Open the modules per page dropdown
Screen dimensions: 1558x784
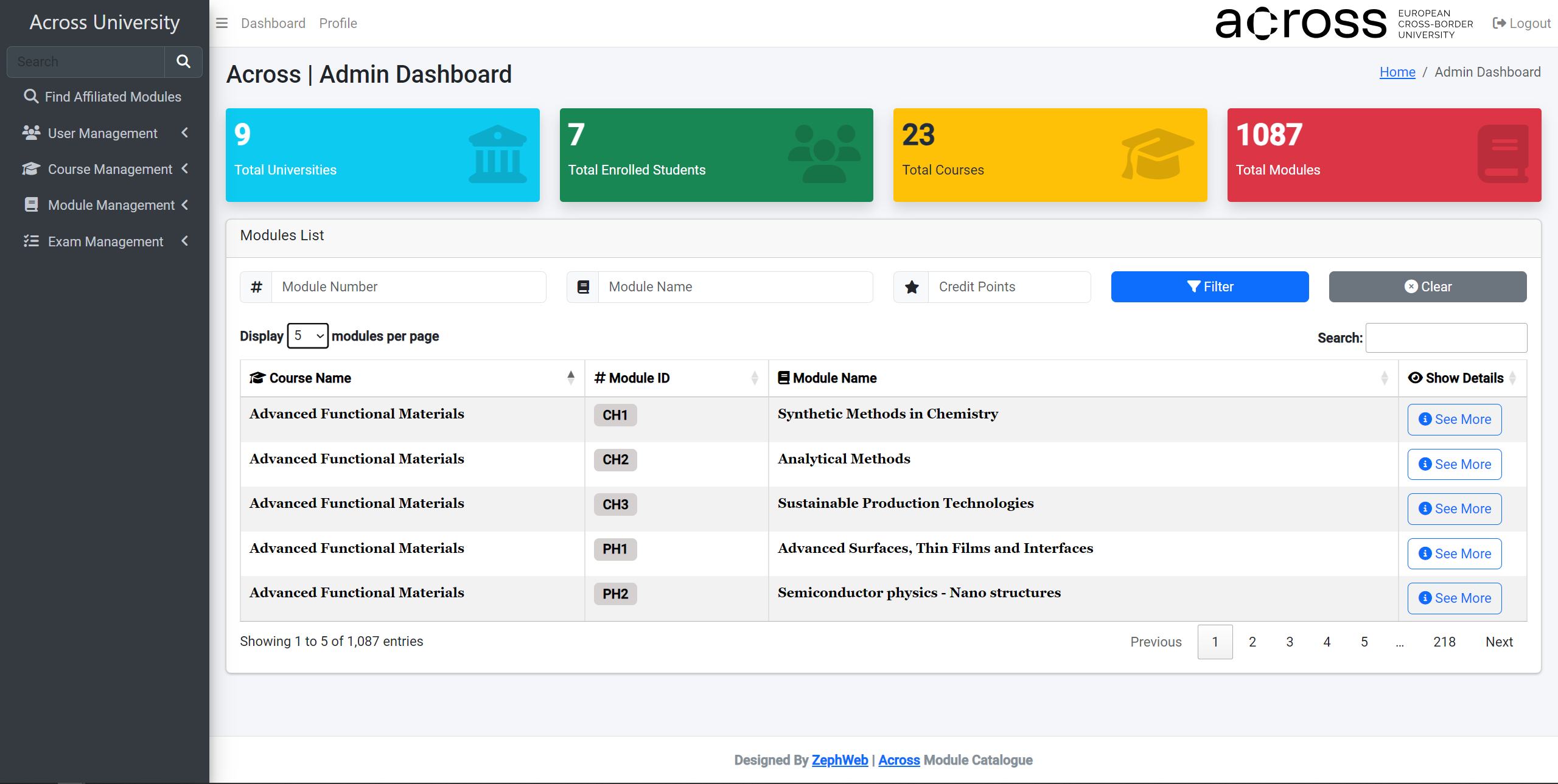[x=307, y=336]
